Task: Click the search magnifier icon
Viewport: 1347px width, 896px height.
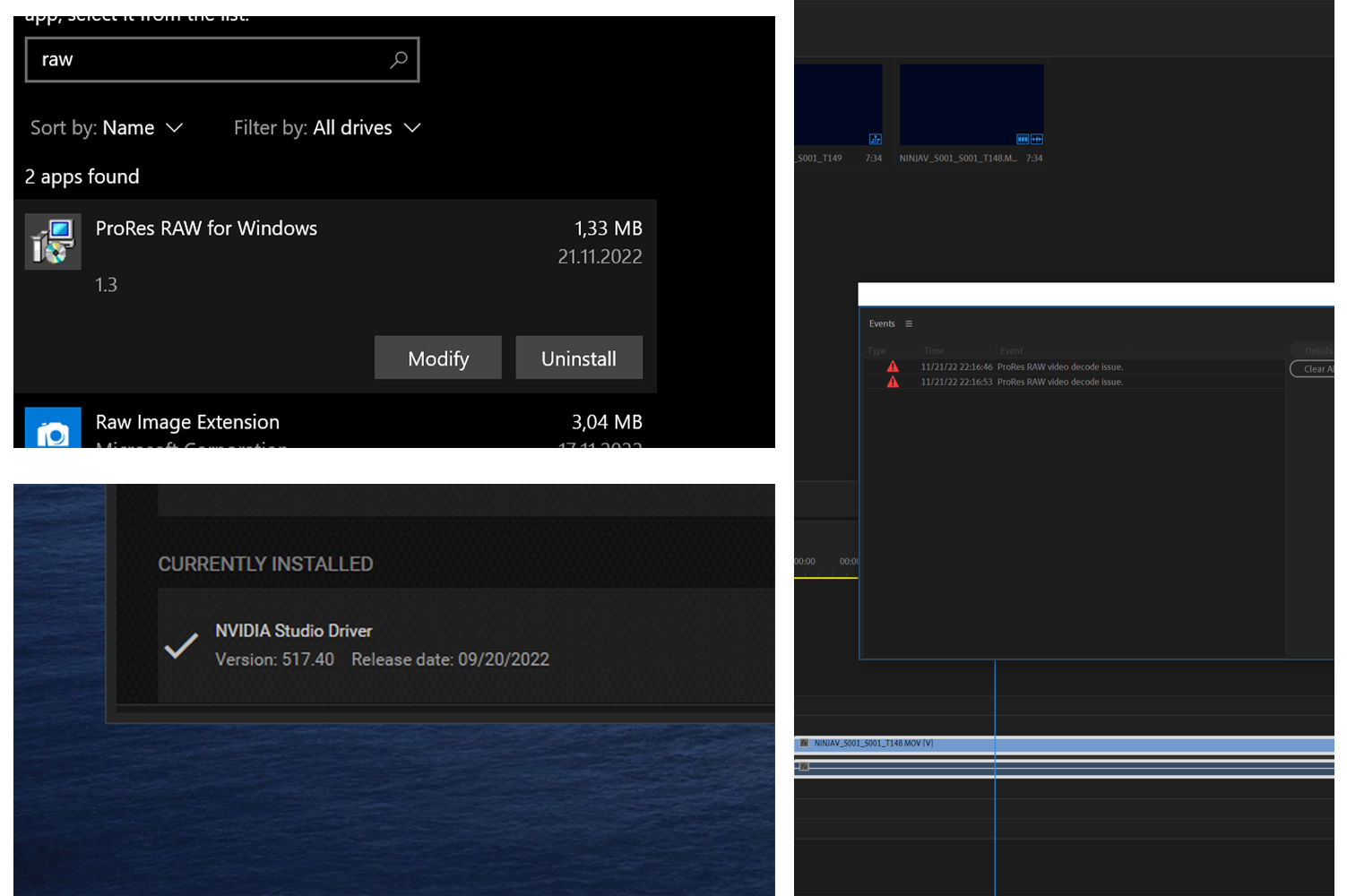Action: point(398,59)
